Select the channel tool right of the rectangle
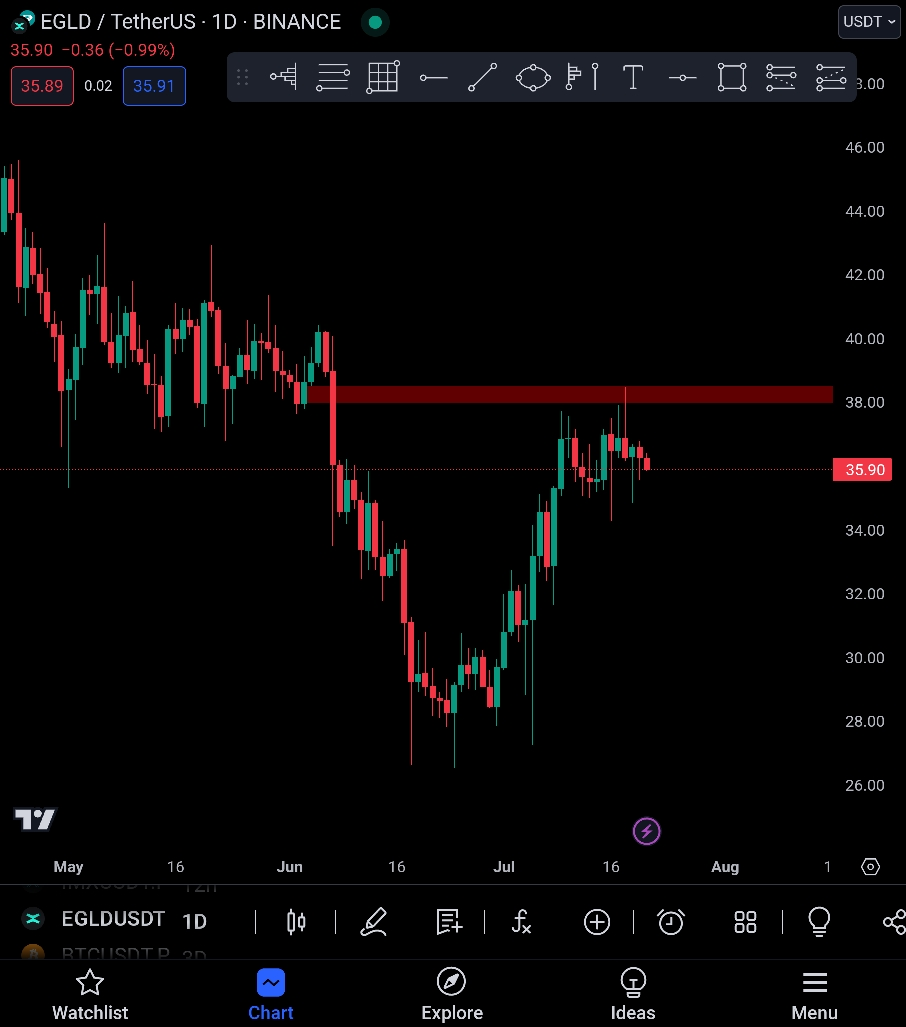 coord(781,77)
